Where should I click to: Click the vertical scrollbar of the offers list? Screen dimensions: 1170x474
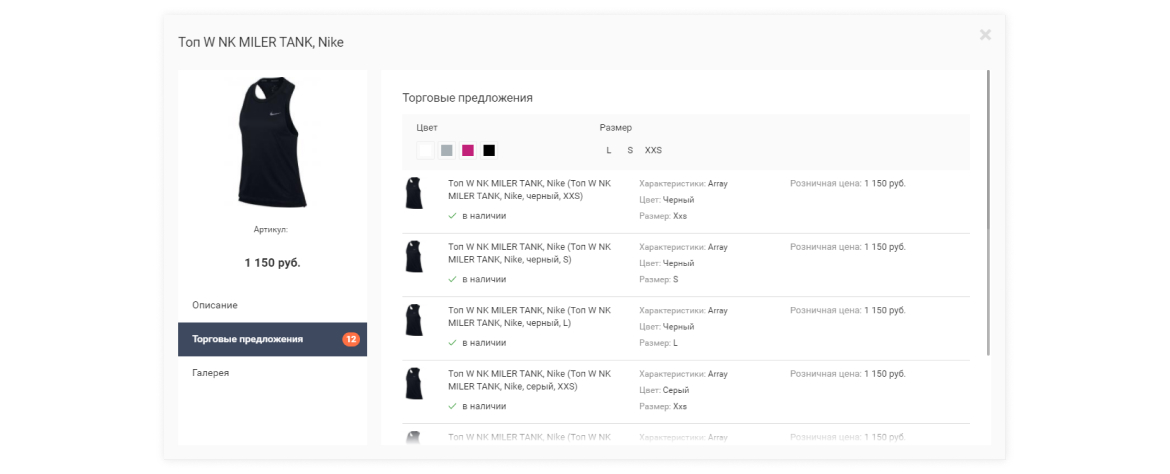989,213
